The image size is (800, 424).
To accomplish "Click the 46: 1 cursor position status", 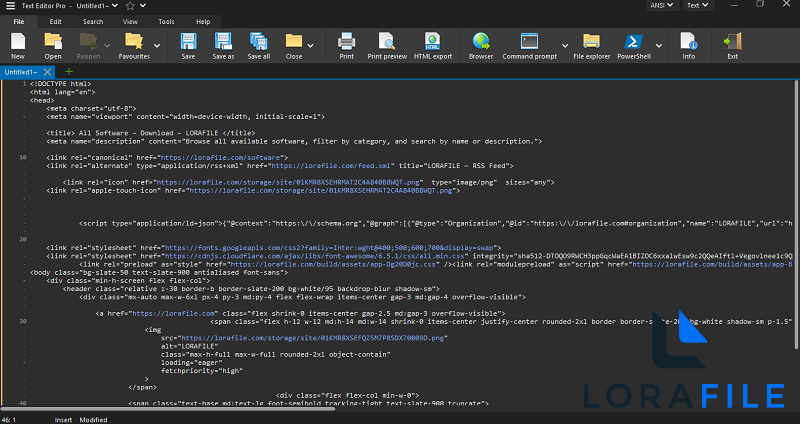I will (10, 419).
